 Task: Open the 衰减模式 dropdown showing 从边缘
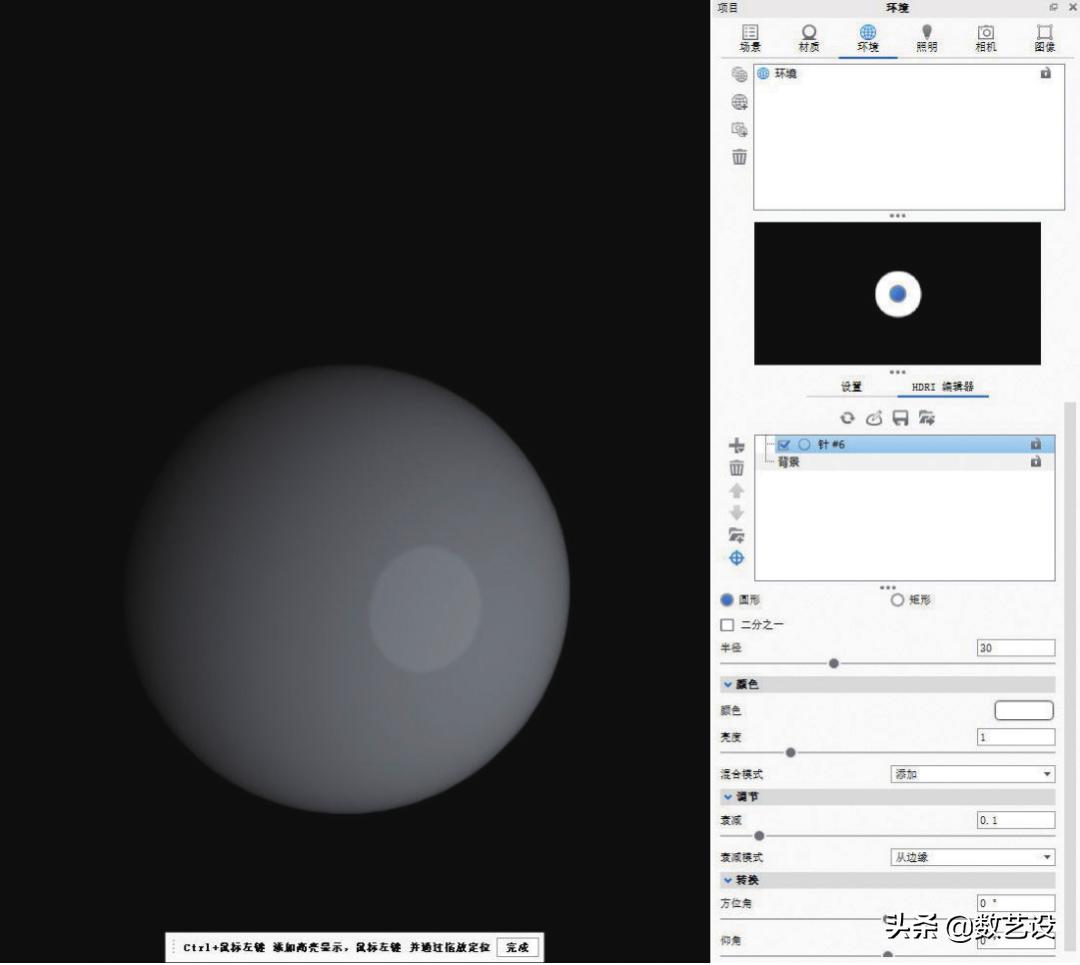(x=970, y=857)
